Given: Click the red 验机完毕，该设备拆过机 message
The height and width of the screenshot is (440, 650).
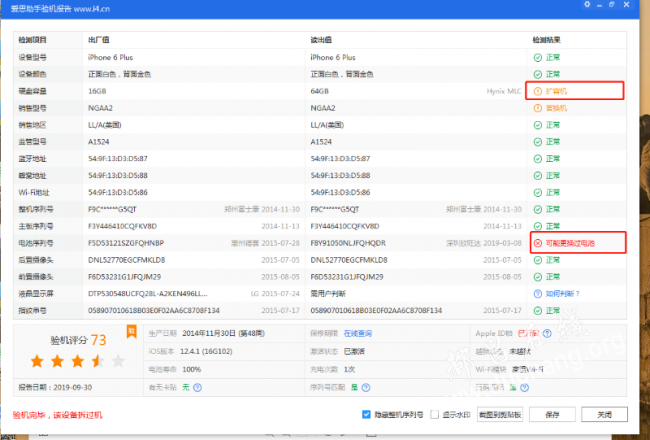Looking at the screenshot, I should [x=58, y=415].
